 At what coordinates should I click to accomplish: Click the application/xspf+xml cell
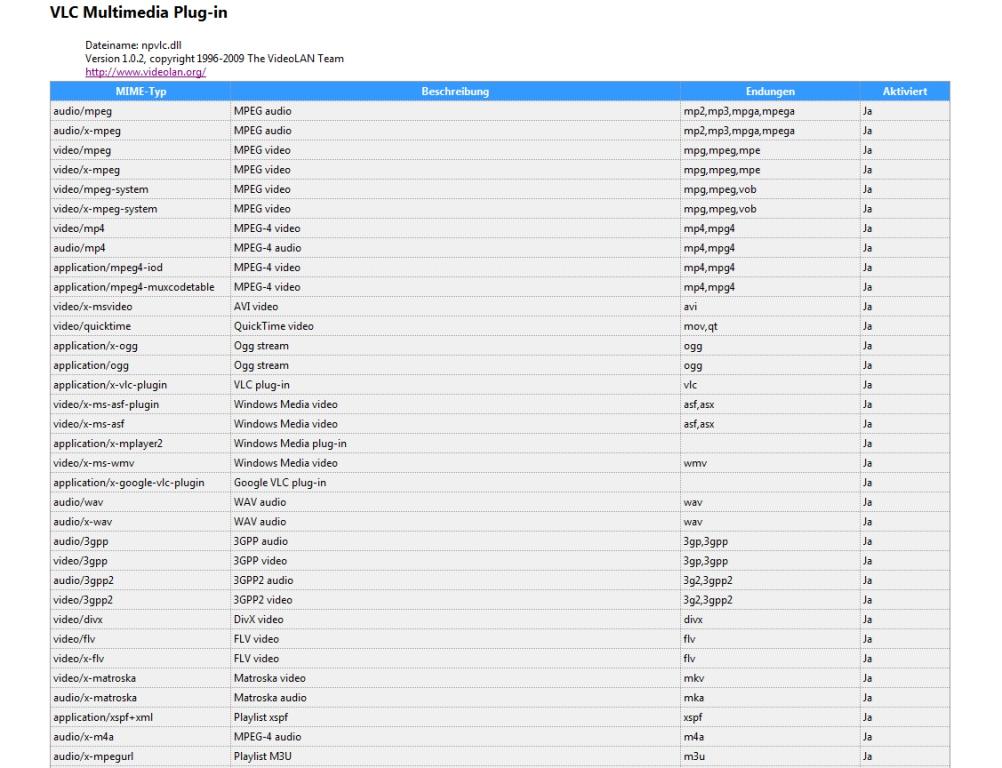coord(141,718)
